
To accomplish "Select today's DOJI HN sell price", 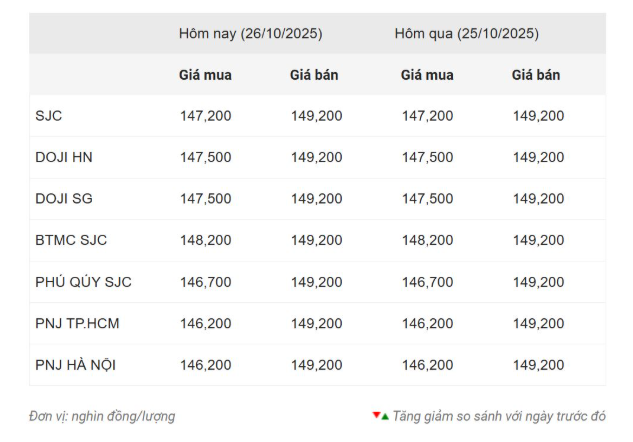I will (x=316, y=157).
